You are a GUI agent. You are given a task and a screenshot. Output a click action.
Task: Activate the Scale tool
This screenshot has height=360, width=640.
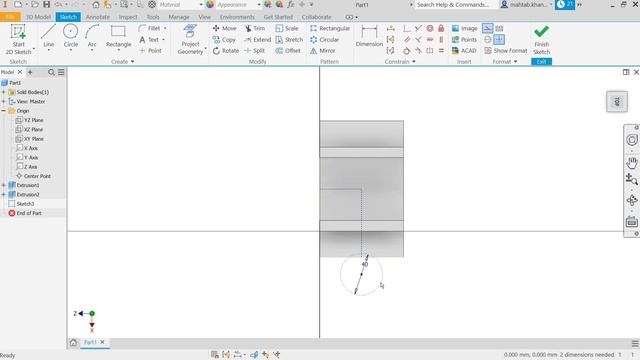[287, 28]
